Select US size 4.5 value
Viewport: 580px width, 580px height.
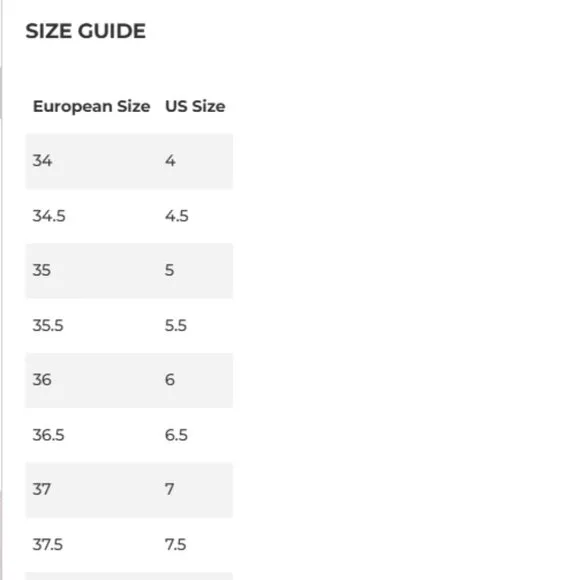click(x=176, y=216)
